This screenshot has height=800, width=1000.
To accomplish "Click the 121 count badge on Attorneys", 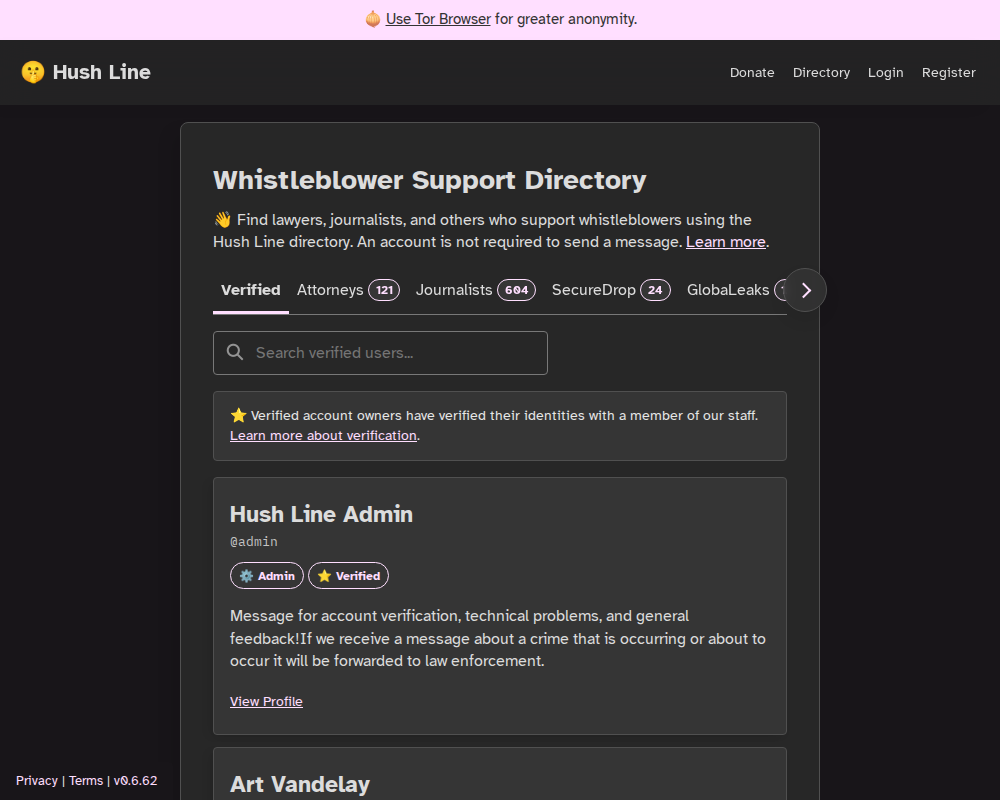I will point(384,290).
